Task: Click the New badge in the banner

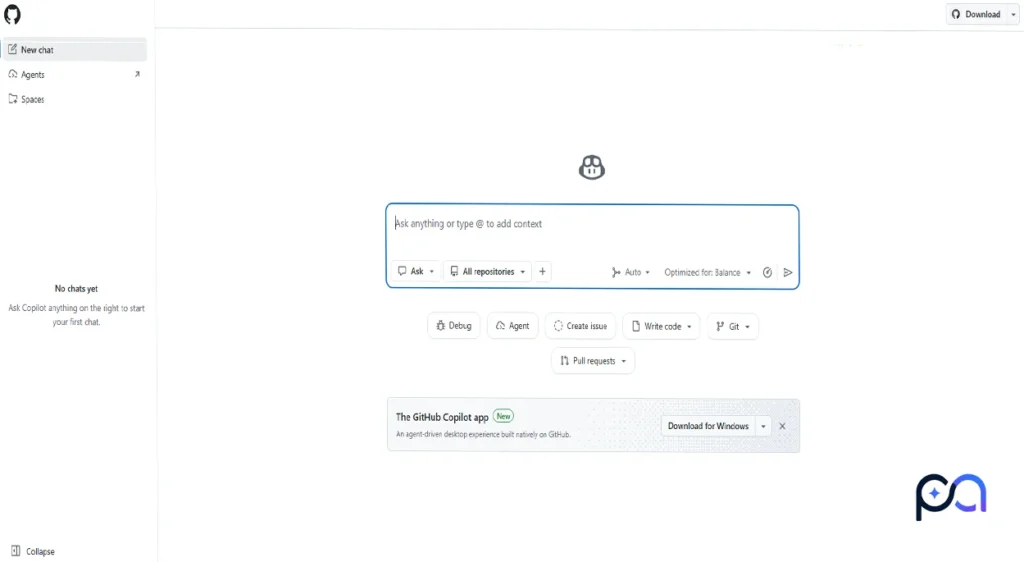Action: pyautogui.click(x=503, y=416)
